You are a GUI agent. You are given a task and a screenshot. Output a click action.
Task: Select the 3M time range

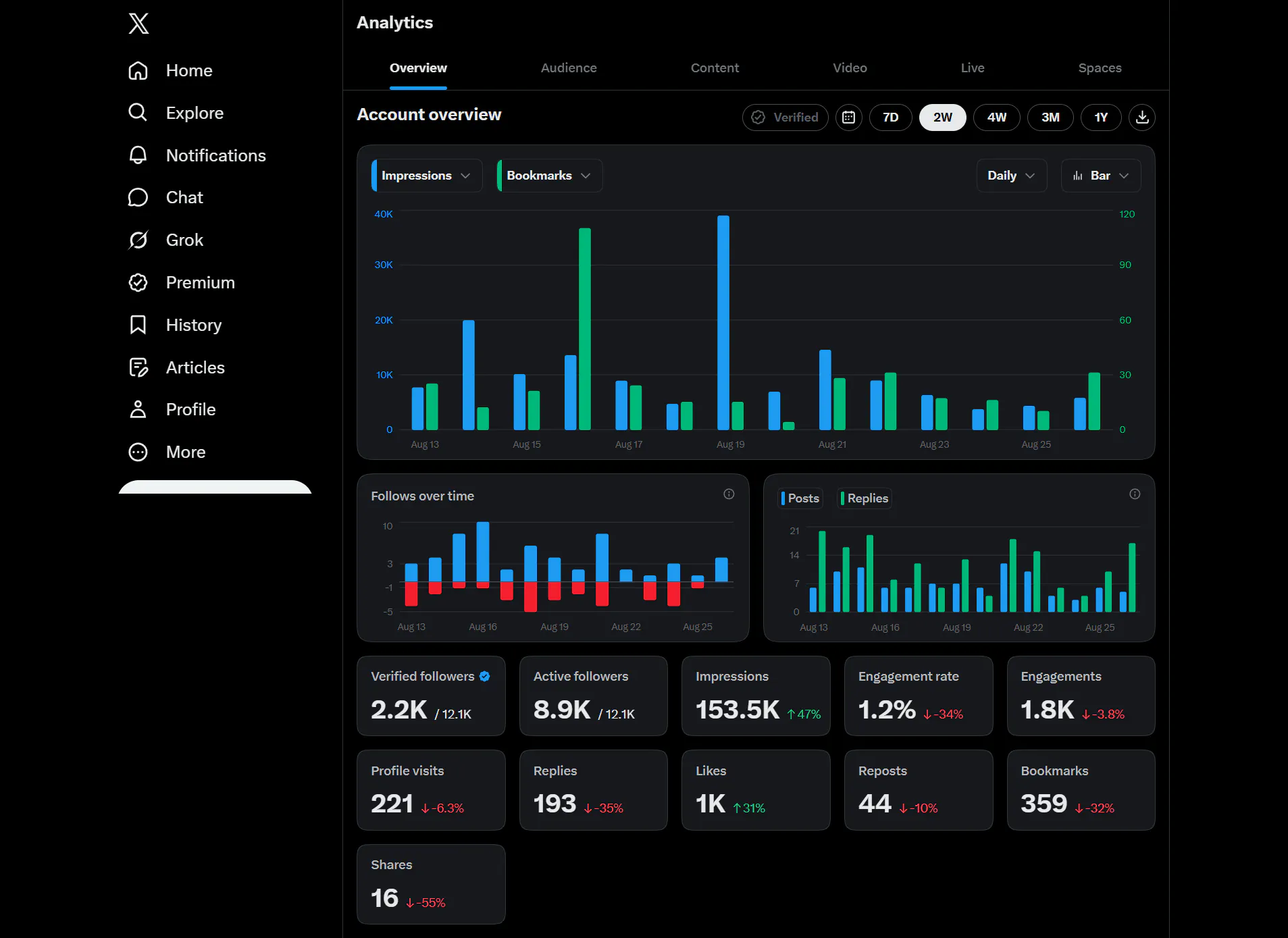coord(1050,118)
